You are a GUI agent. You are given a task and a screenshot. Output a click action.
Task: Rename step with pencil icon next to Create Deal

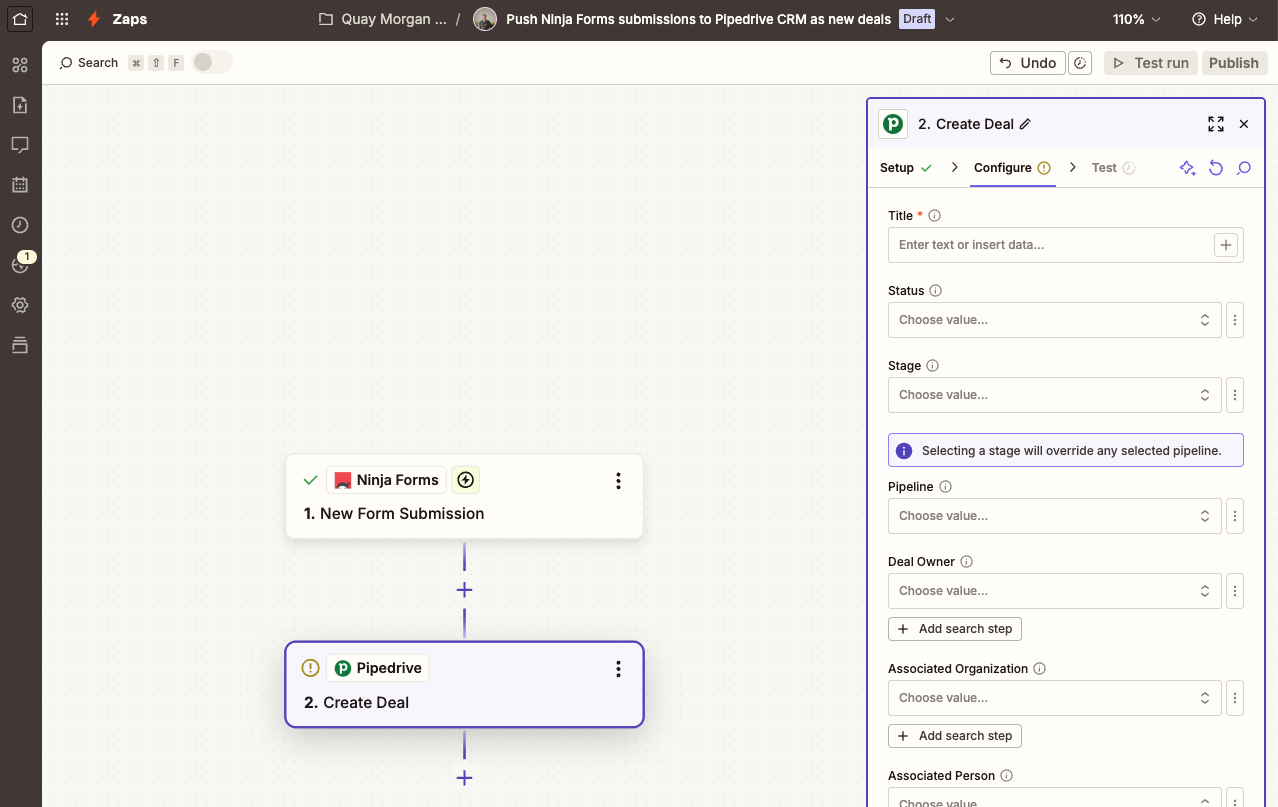tap(1025, 124)
